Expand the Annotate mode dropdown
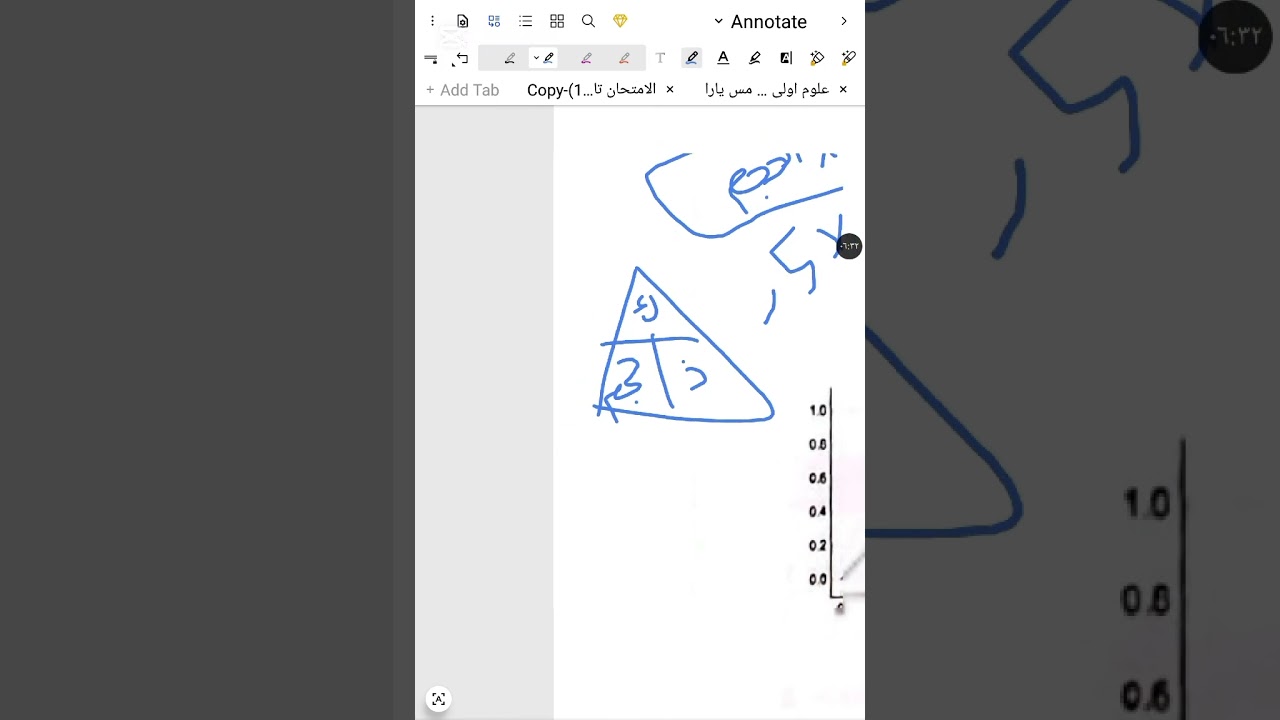Image resolution: width=1280 pixels, height=720 pixels. point(760,21)
